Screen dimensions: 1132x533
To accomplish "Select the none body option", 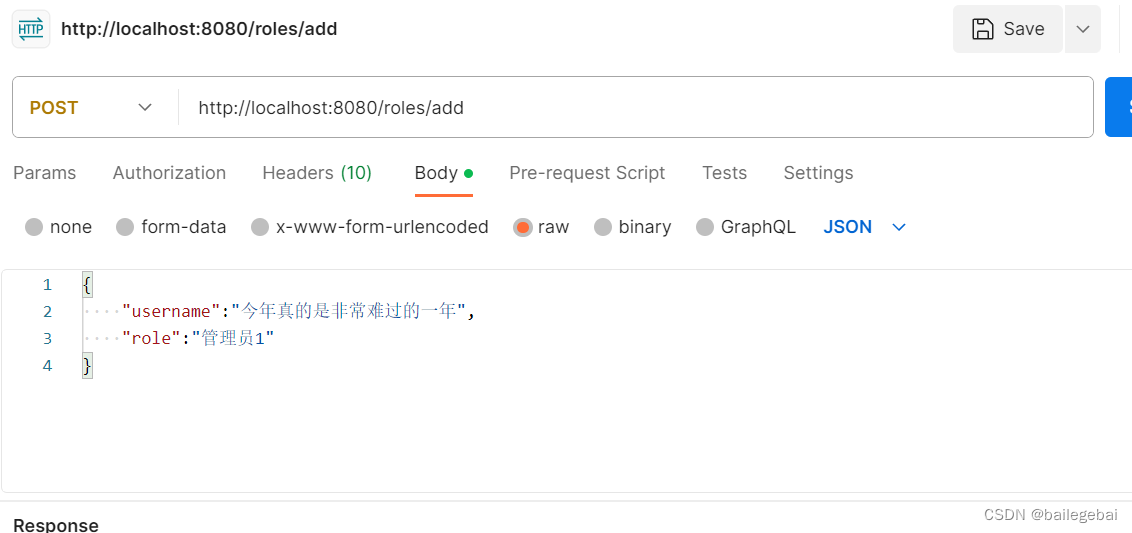I will [34, 227].
